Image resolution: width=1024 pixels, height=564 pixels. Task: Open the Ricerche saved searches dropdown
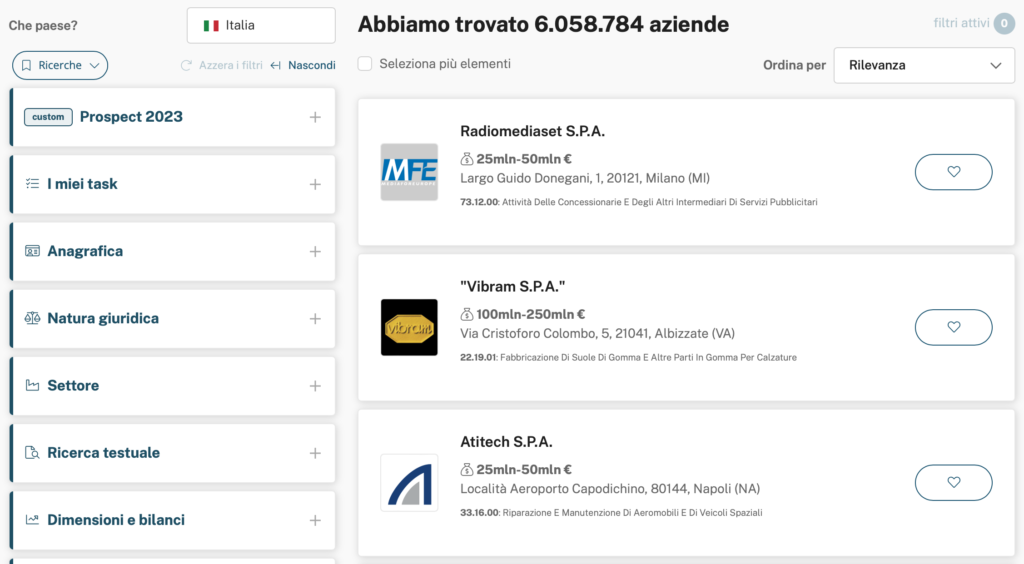point(60,65)
